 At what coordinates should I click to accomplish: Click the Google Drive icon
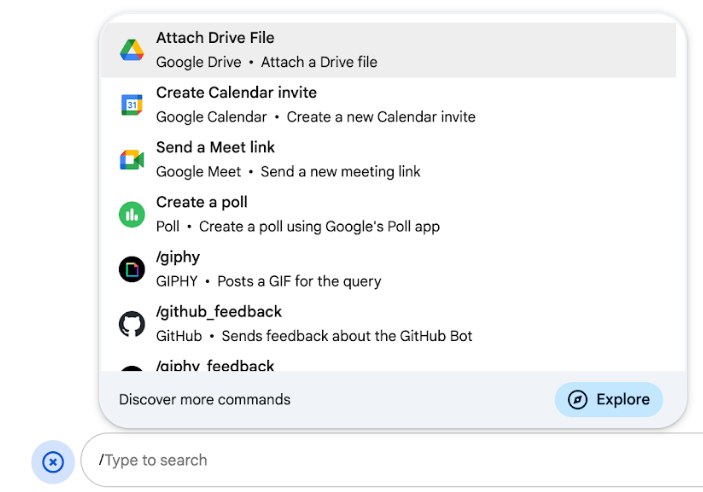click(x=132, y=50)
